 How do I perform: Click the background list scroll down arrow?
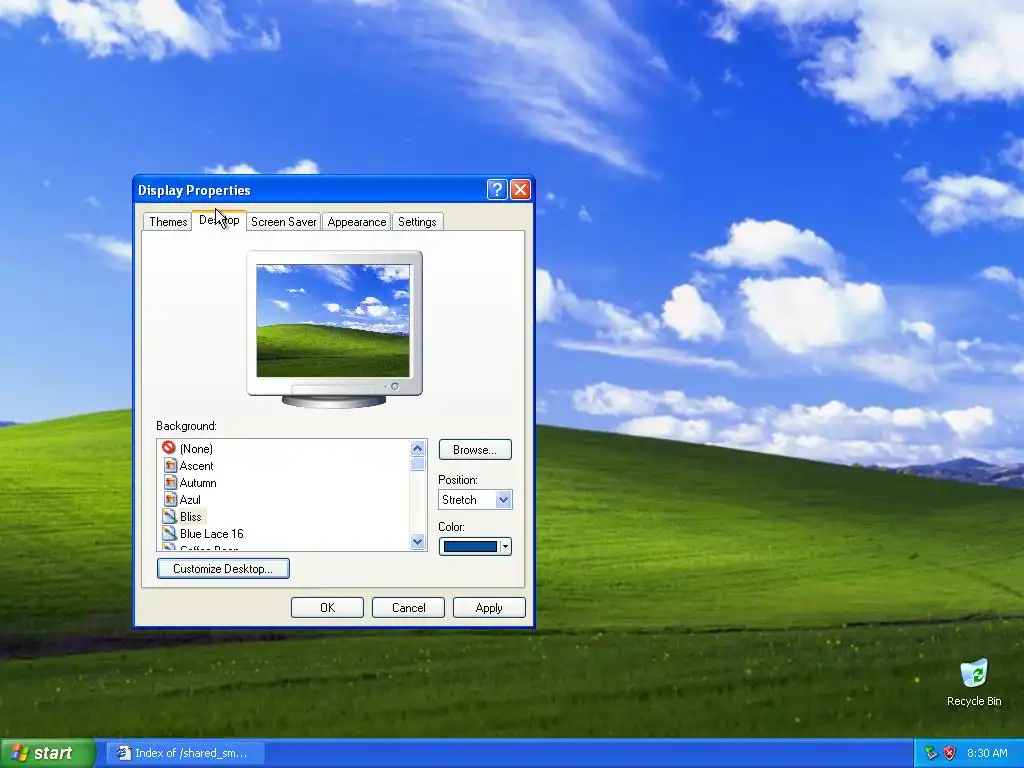418,541
